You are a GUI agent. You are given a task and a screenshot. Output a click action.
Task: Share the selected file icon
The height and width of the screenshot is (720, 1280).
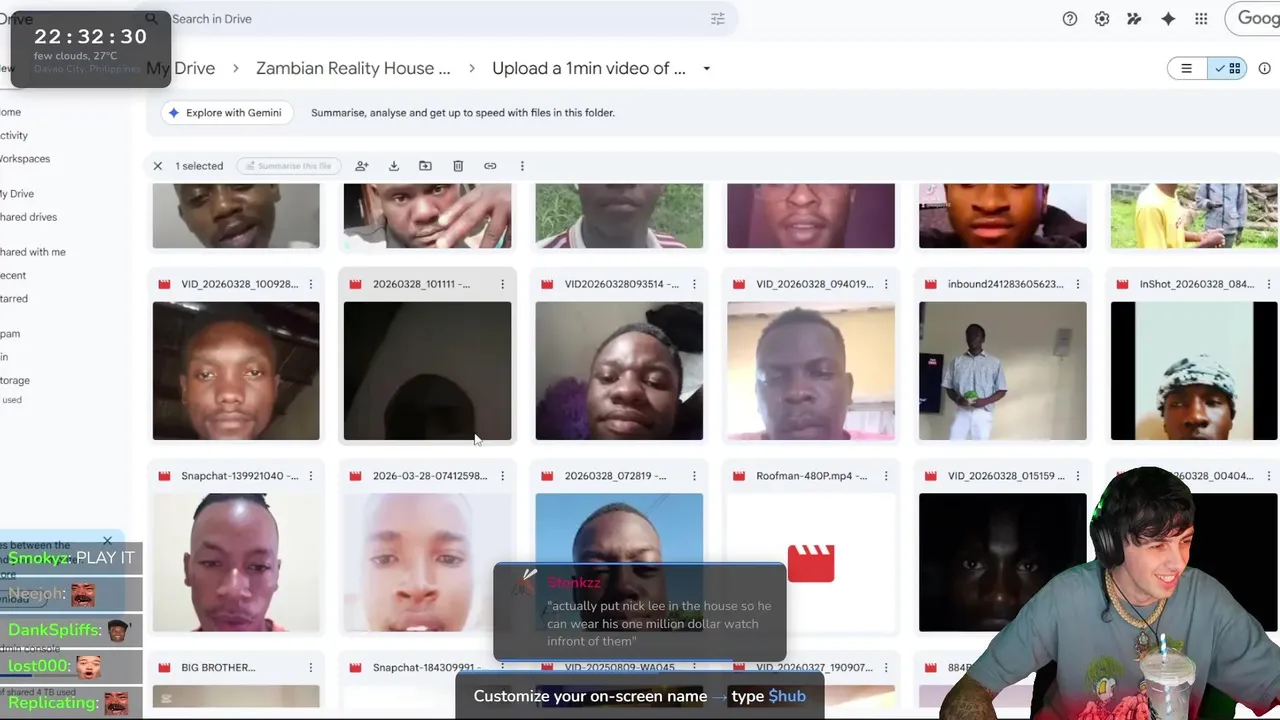coord(362,166)
